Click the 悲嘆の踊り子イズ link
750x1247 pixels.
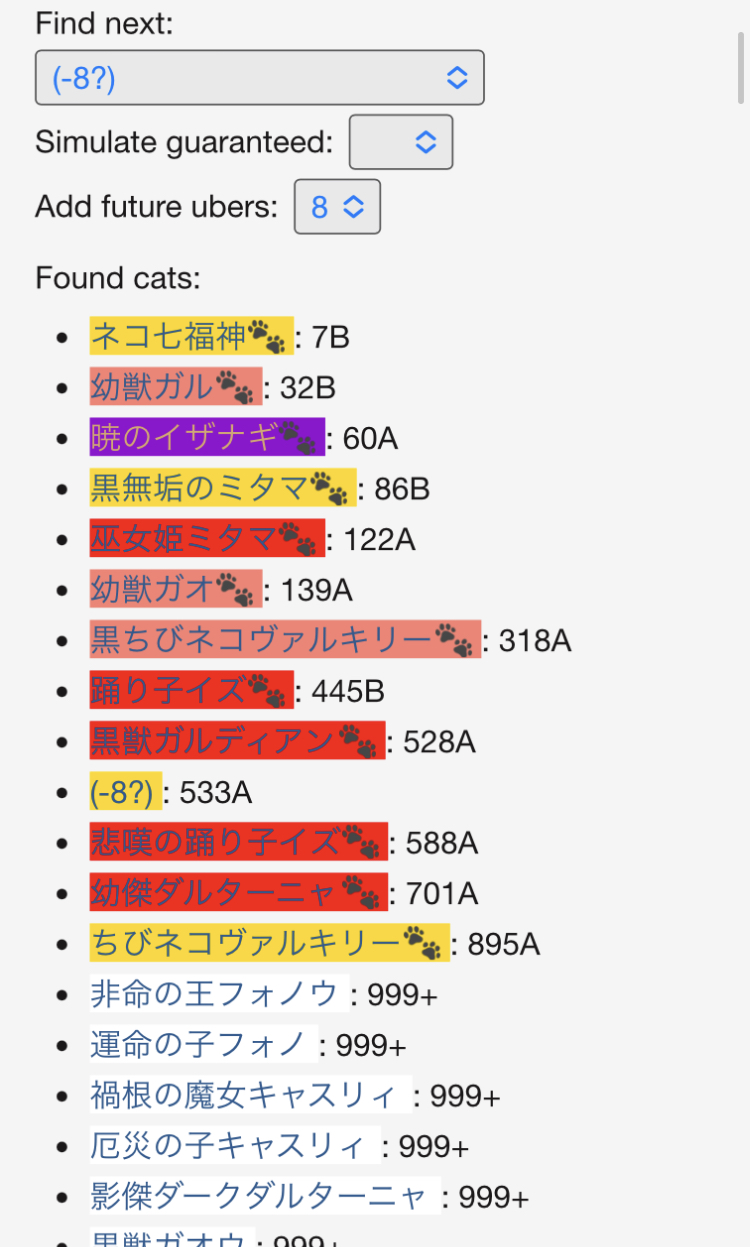[215, 843]
